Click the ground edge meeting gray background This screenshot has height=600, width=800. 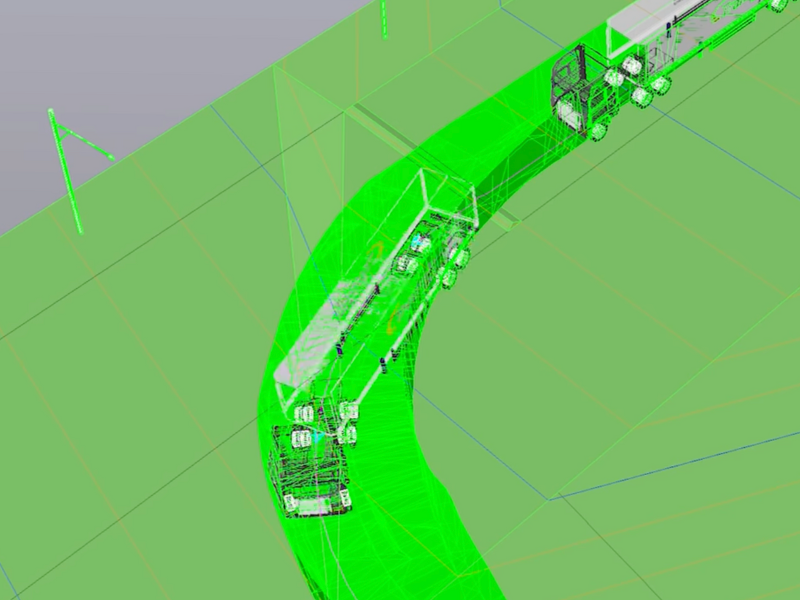pos(200,112)
